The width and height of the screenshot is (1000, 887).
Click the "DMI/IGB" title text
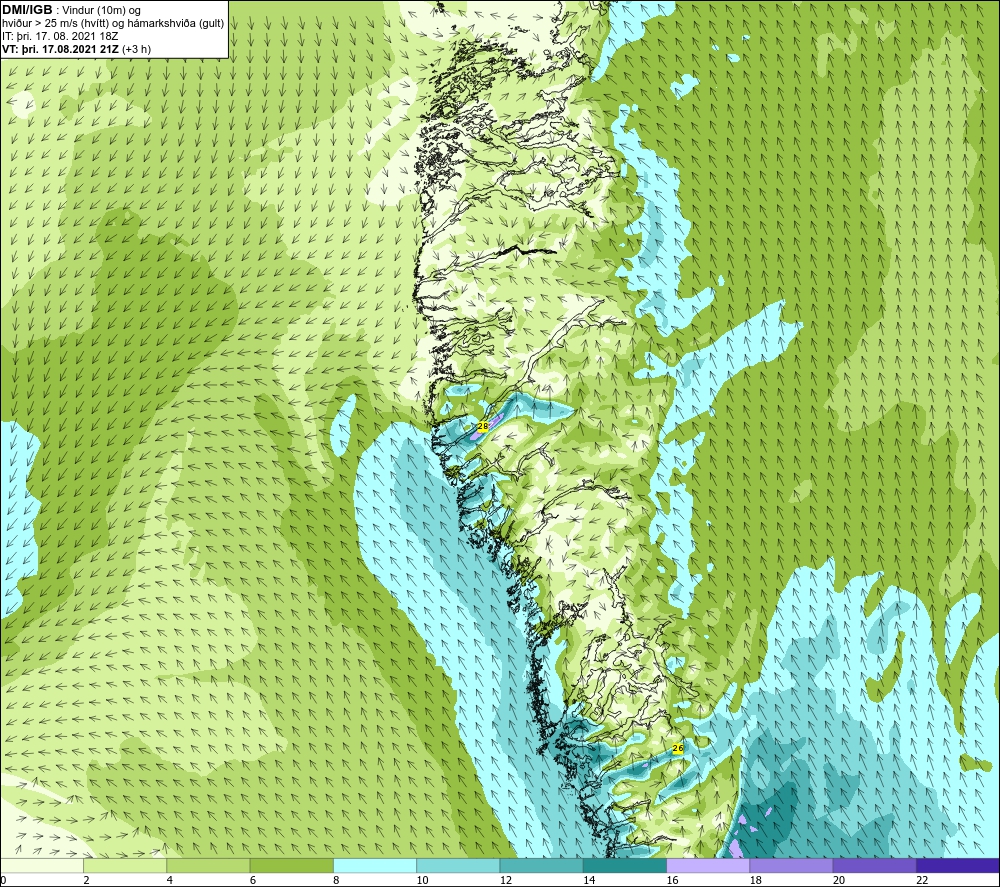click(x=27, y=10)
